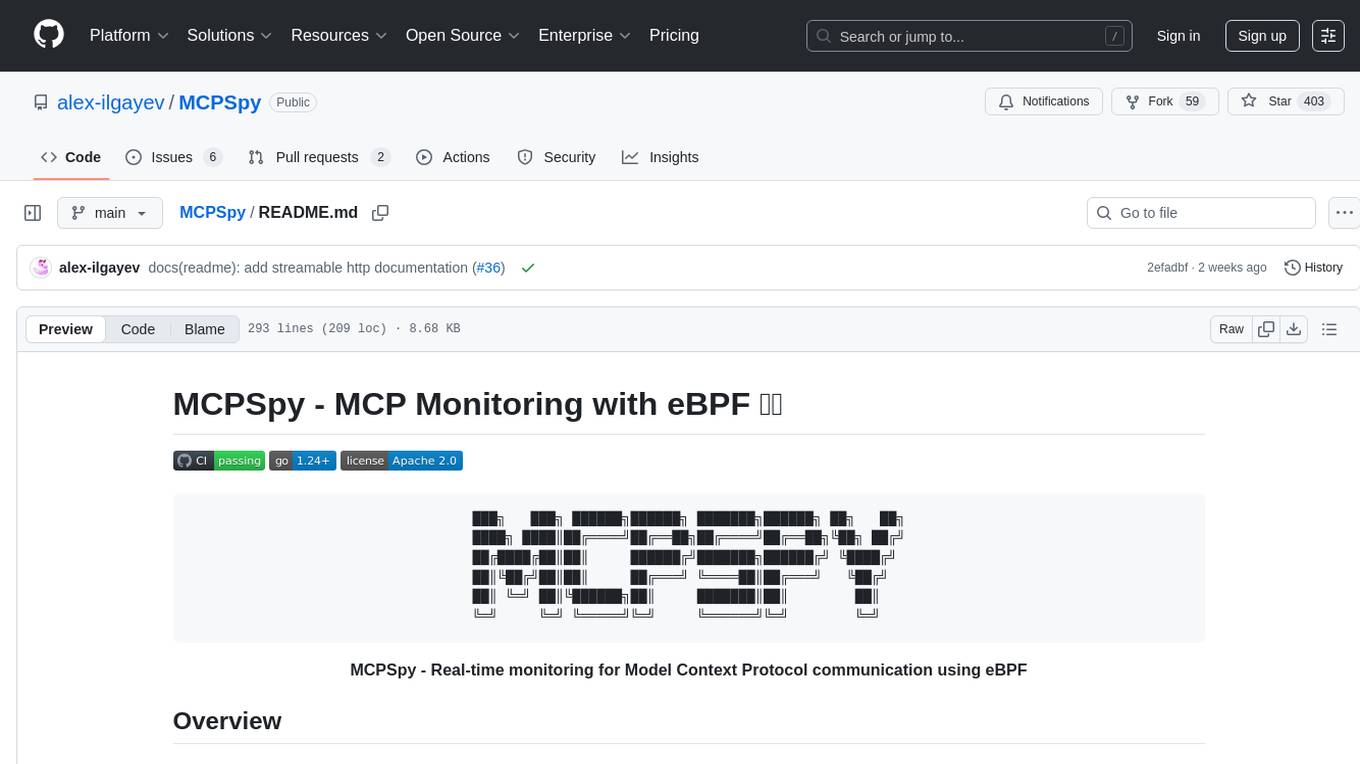Screen dimensions: 1360x764
Task: Expand the Open Source menu
Action: click(x=463, y=35)
